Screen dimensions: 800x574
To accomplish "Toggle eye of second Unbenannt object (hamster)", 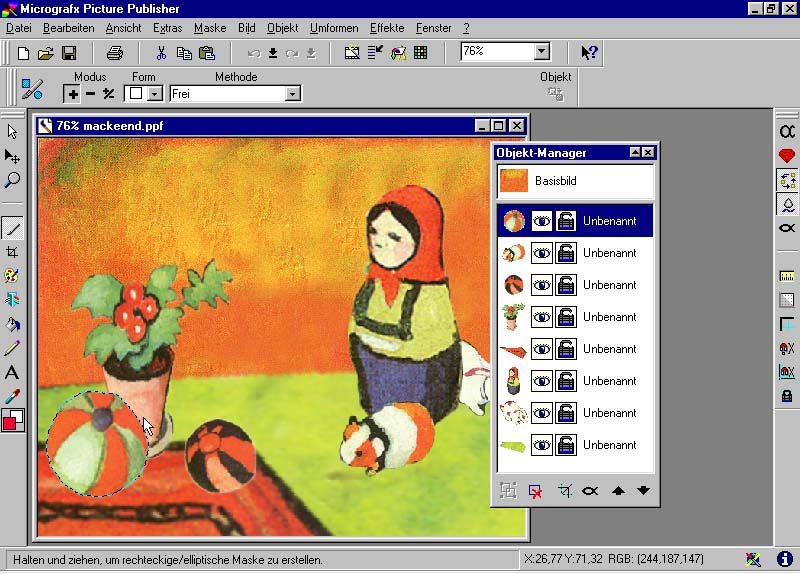I will click(541, 253).
